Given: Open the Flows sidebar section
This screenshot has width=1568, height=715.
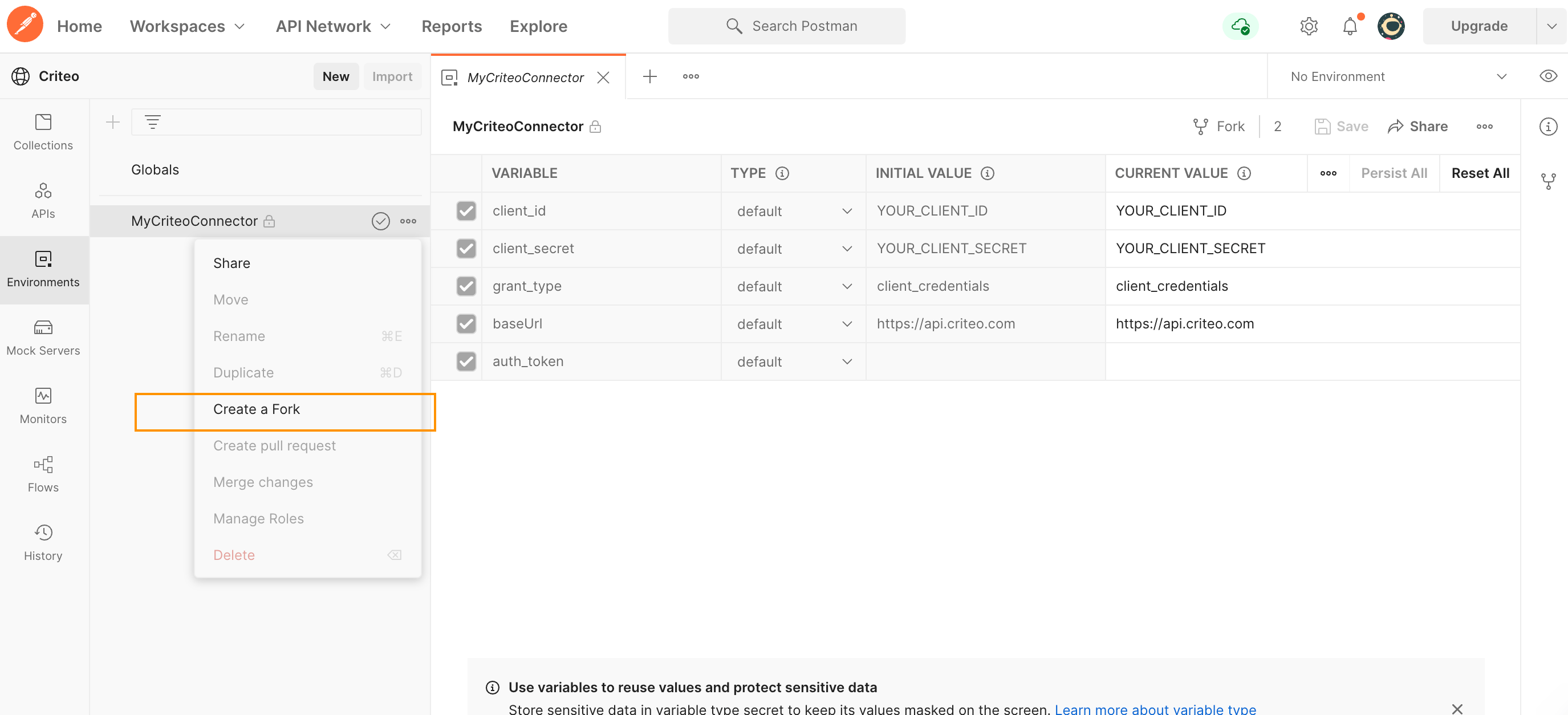Looking at the screenshot, I should pos(43,474).
